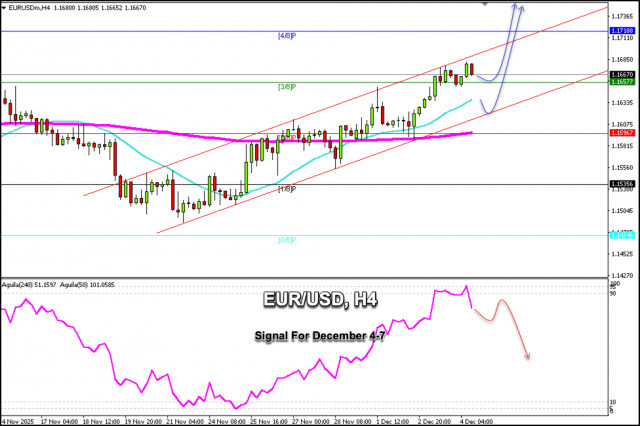640x426 pixels.
Task: Click the oscillator scale value 10
Action: [613, 402]
